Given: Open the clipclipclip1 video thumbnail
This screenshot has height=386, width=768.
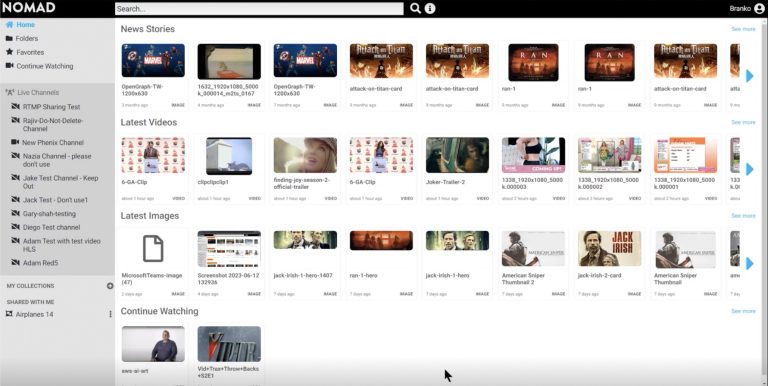Looking at the screenshot, I should [229, 156].
